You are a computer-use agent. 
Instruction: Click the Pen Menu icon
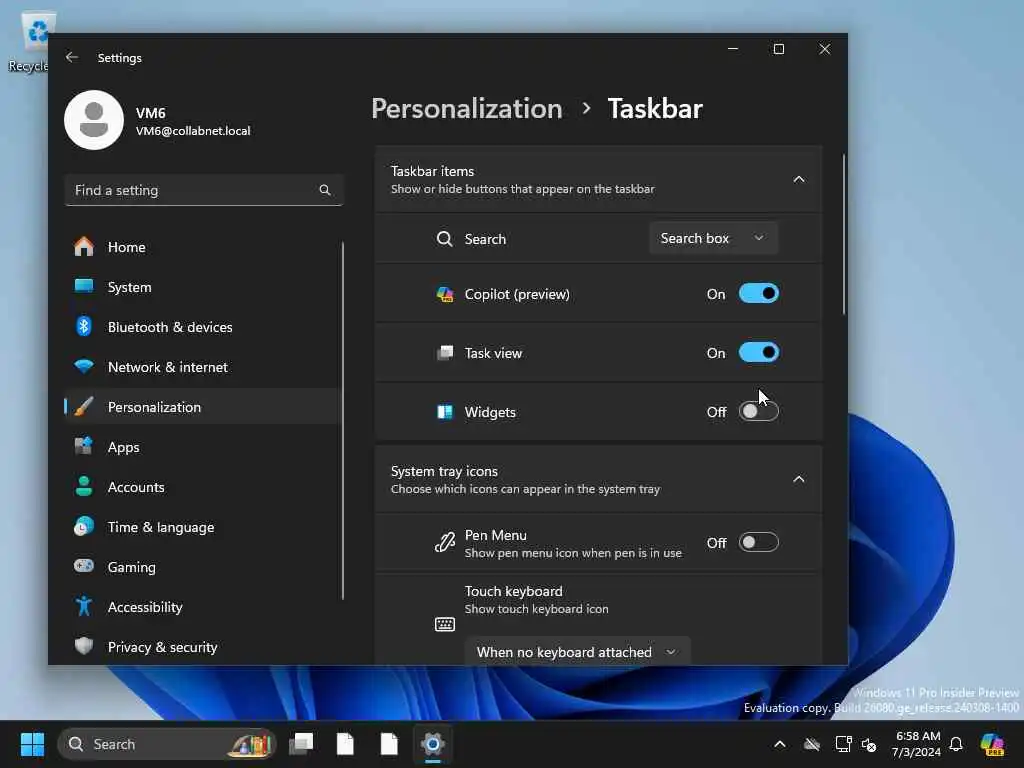point(445,543)
